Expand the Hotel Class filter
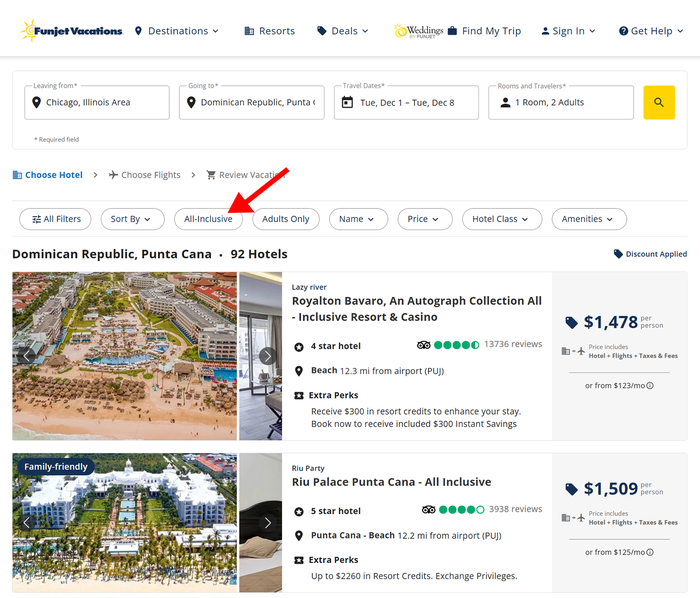Image resolution: width=700 pixels, height=598 pixels. pyautogui.click(x=502, y=219)
